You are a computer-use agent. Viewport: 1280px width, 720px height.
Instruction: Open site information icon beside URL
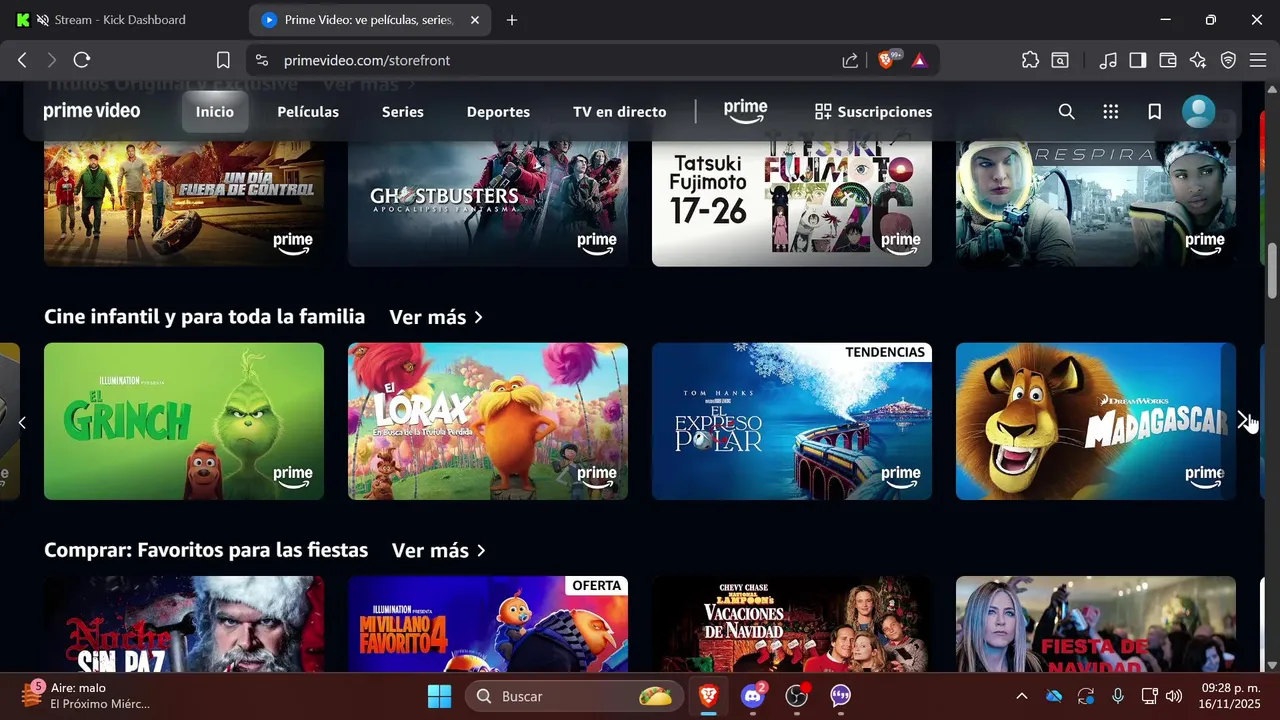261,60
